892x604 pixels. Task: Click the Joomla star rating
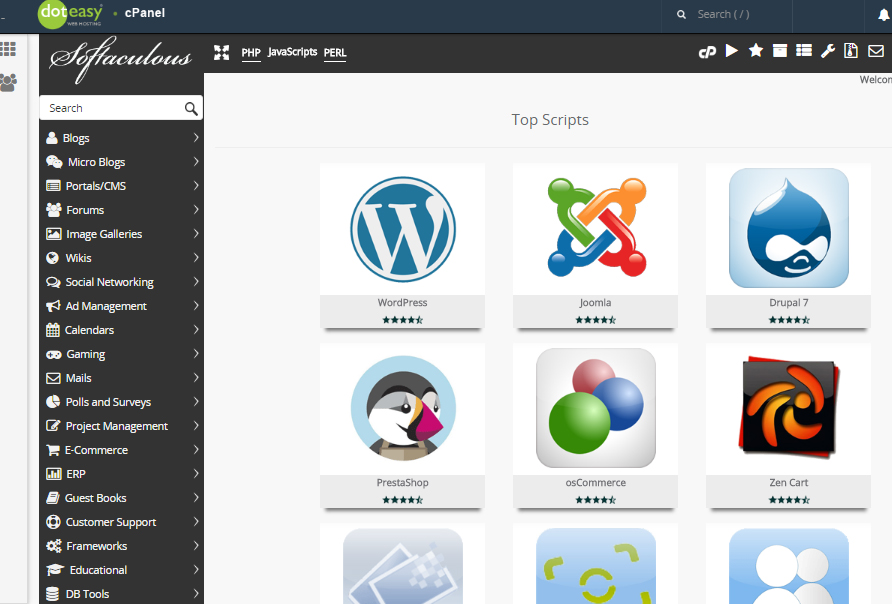coord(595,320)
